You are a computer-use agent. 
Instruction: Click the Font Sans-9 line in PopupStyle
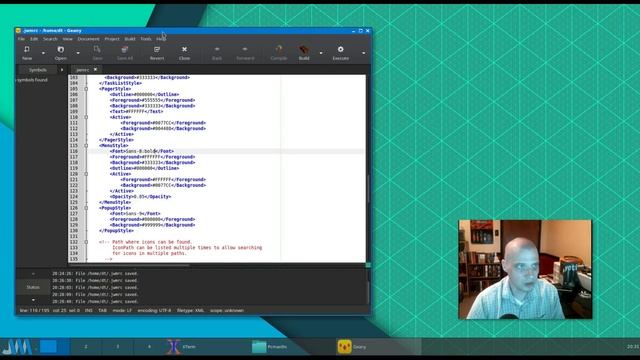135,213
